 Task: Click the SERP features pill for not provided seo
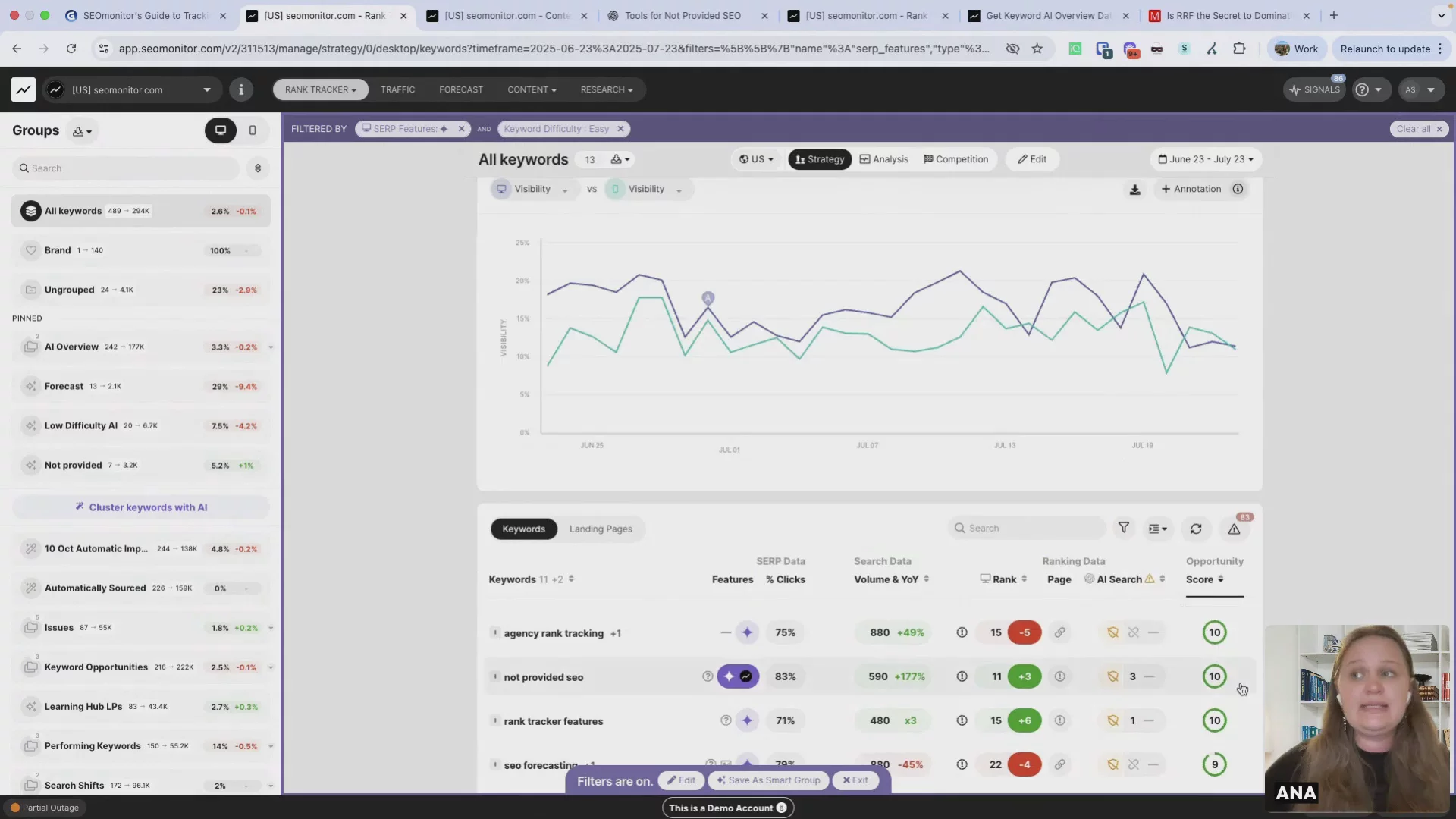[x=738, y=676]
